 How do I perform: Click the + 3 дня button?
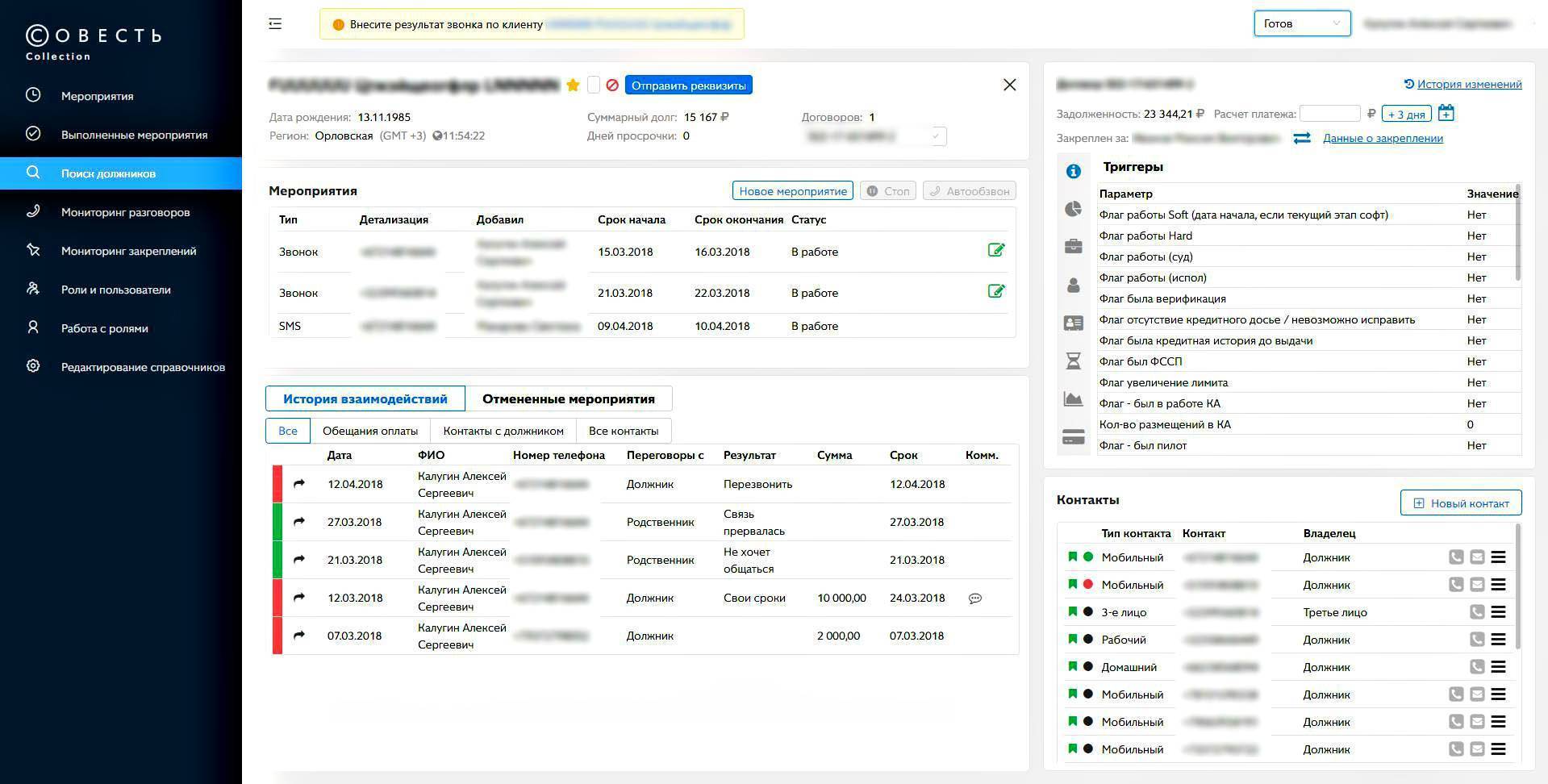(x=1407, y=114)
